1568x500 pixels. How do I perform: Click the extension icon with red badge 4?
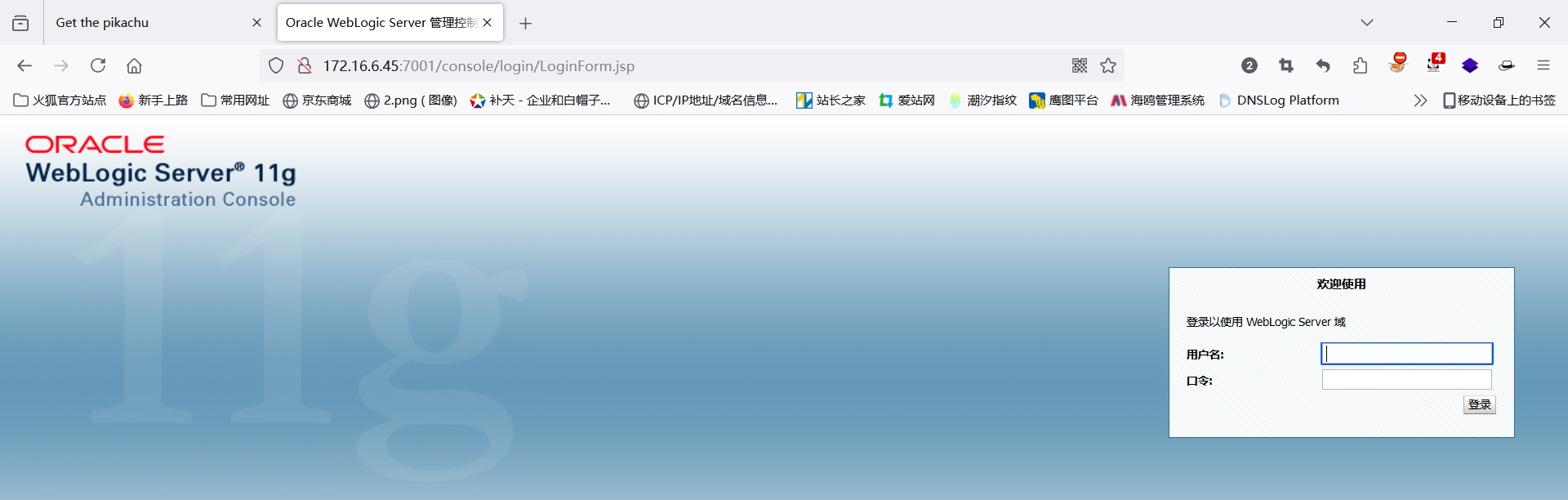1435,64
